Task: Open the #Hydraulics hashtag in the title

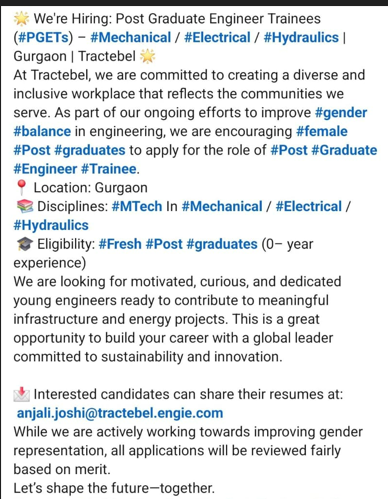Action: click(301, 38)
